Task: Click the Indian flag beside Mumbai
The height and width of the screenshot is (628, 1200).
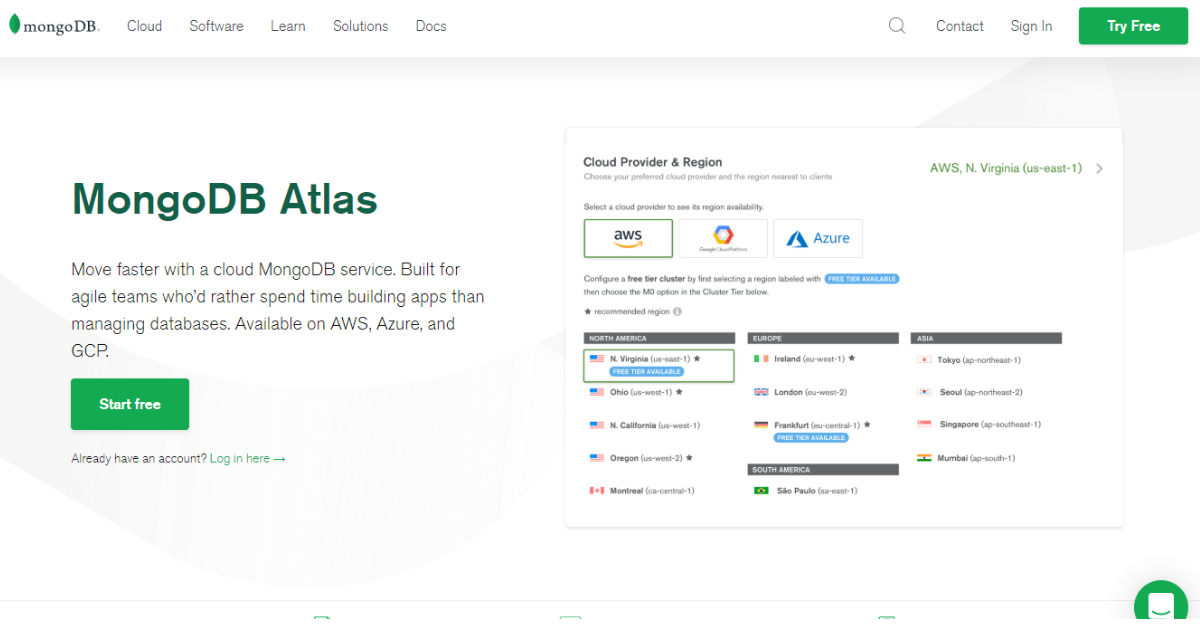Action: (x=925, y=458)
